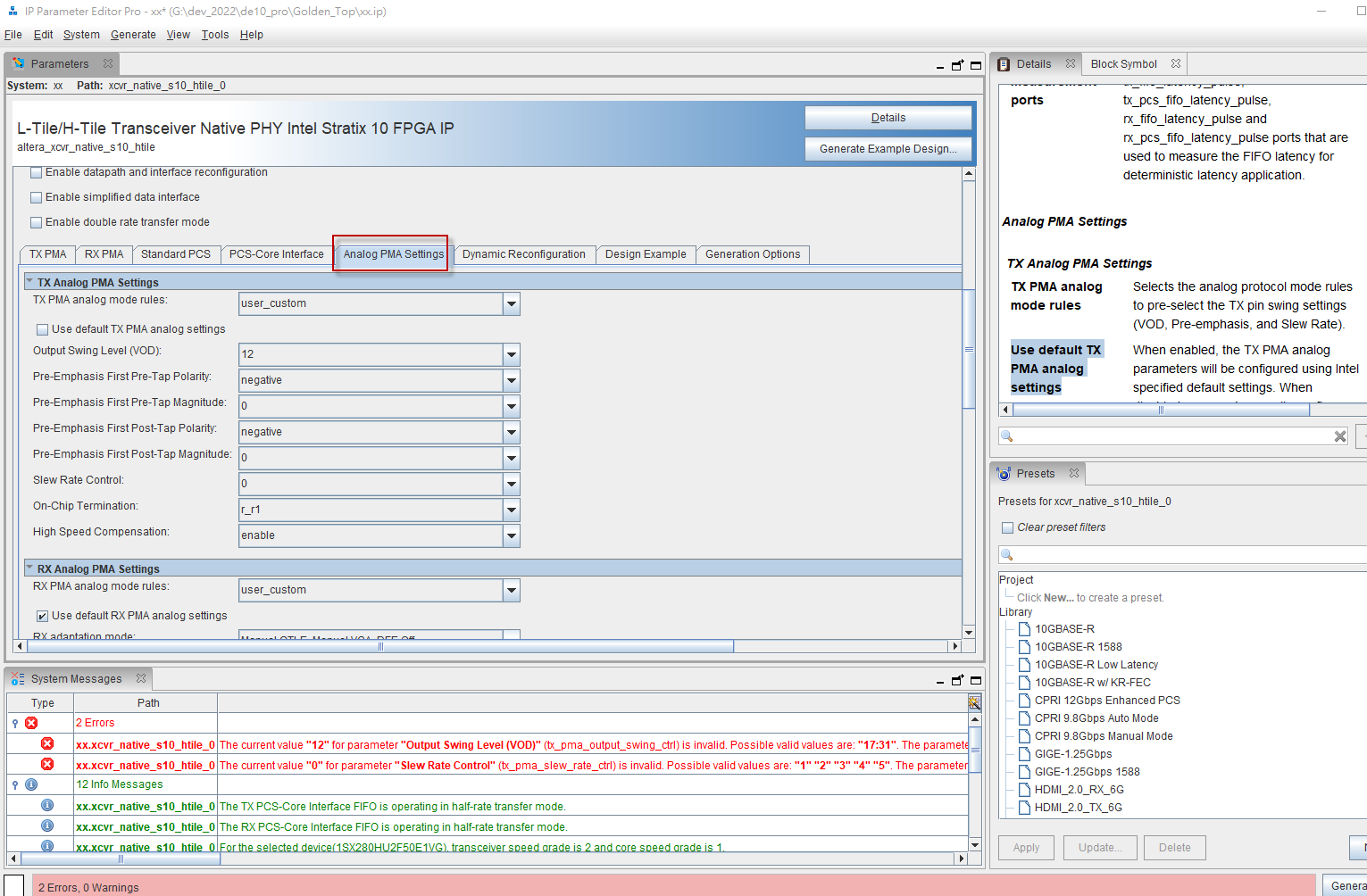Select the 10GBASE-R preset file icon
This screenshot has height=896, width=1367.
1025,629
